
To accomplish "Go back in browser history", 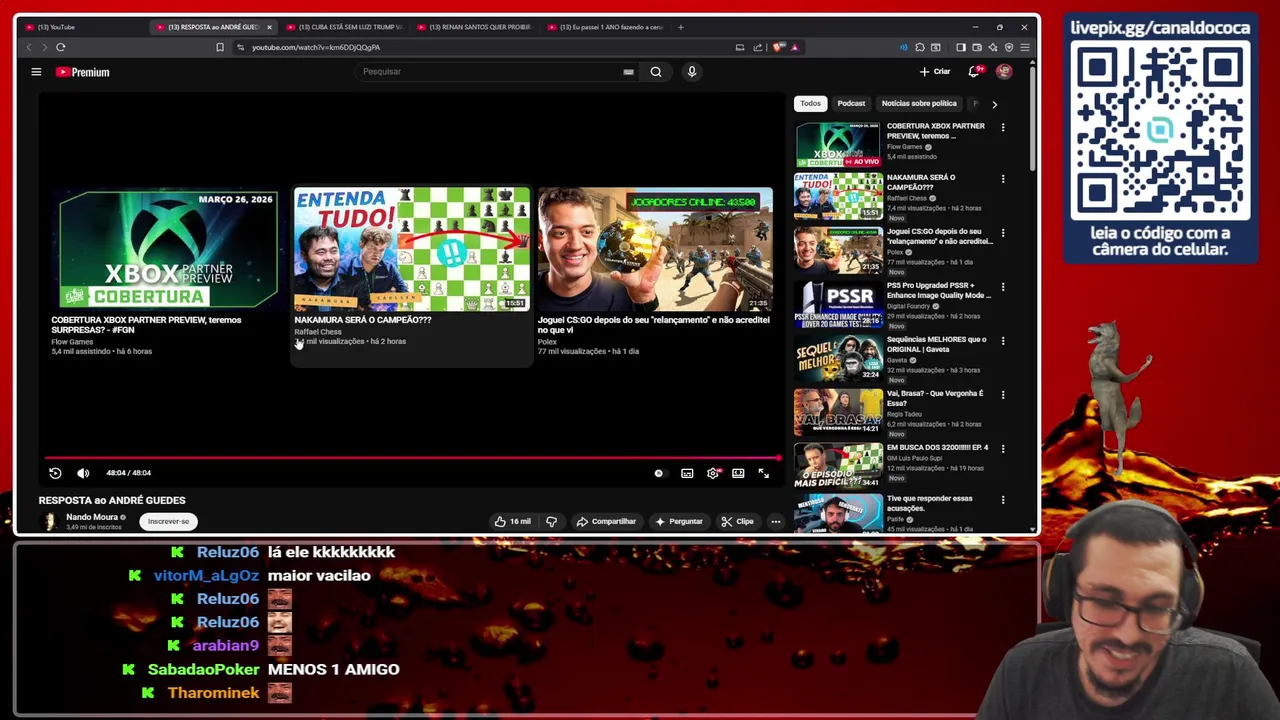I will 28,47.
